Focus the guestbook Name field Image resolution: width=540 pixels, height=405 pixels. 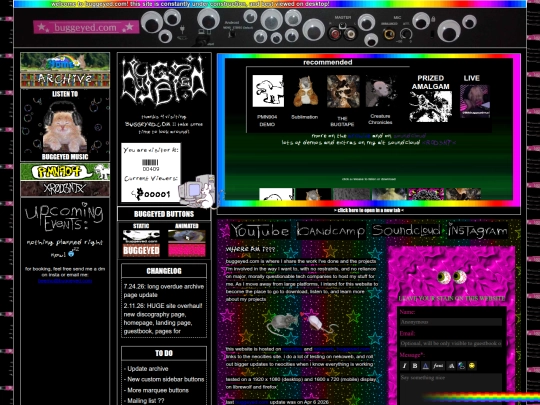451,322
